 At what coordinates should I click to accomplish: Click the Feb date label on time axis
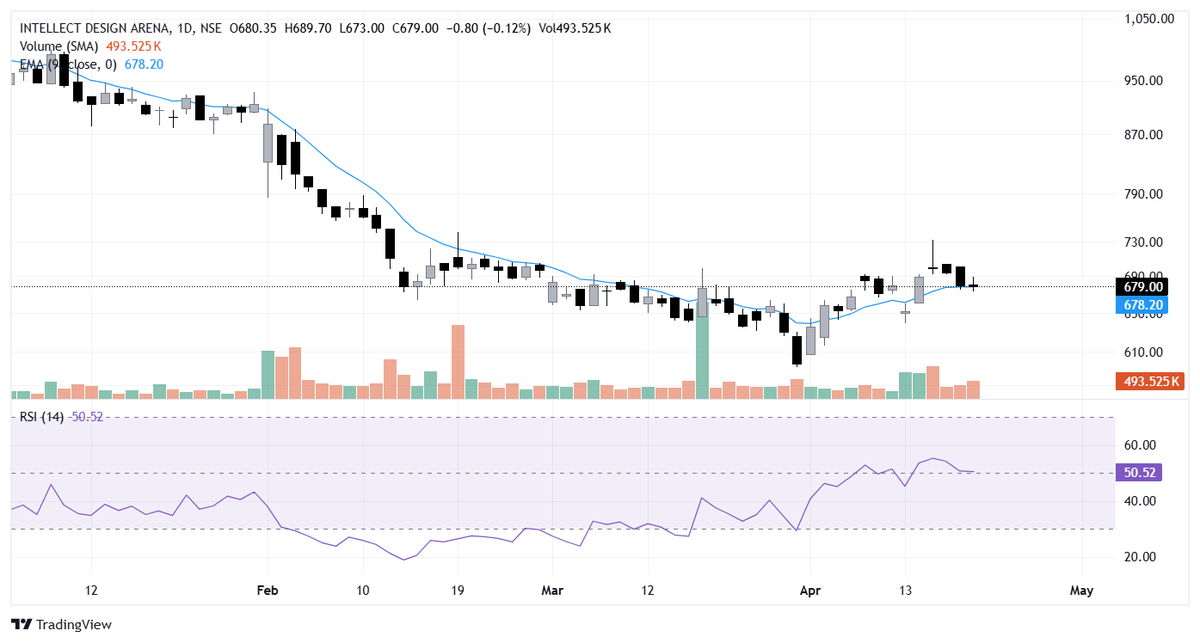266,590
